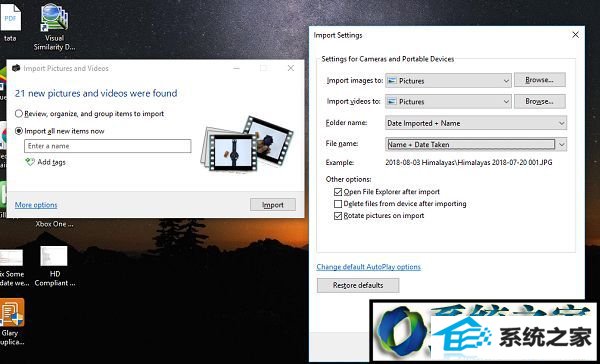
Task: Open the HD Compliant desktop file
Action: click(54, 266)
